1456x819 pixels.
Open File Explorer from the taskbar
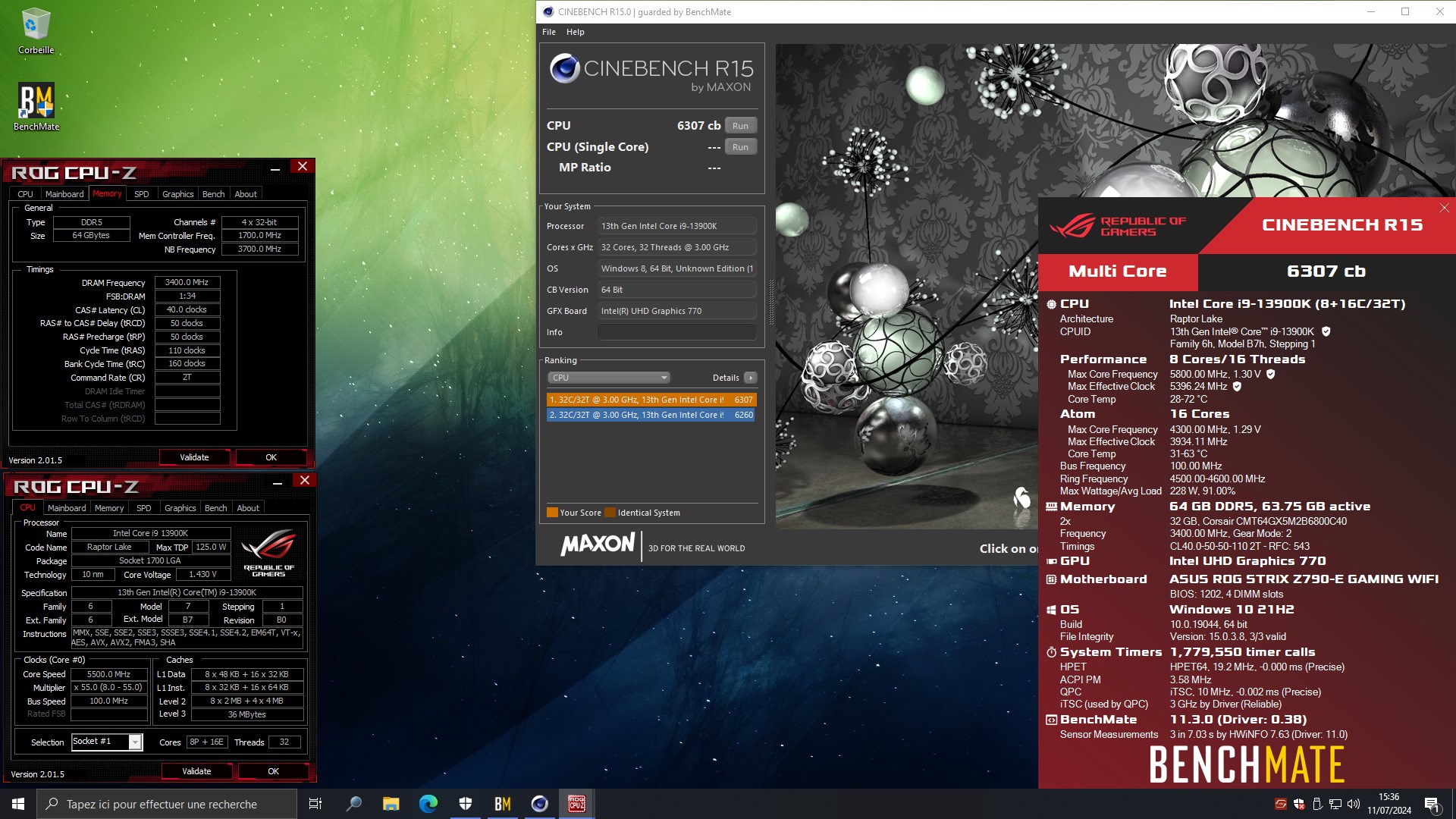pos(391,804)
